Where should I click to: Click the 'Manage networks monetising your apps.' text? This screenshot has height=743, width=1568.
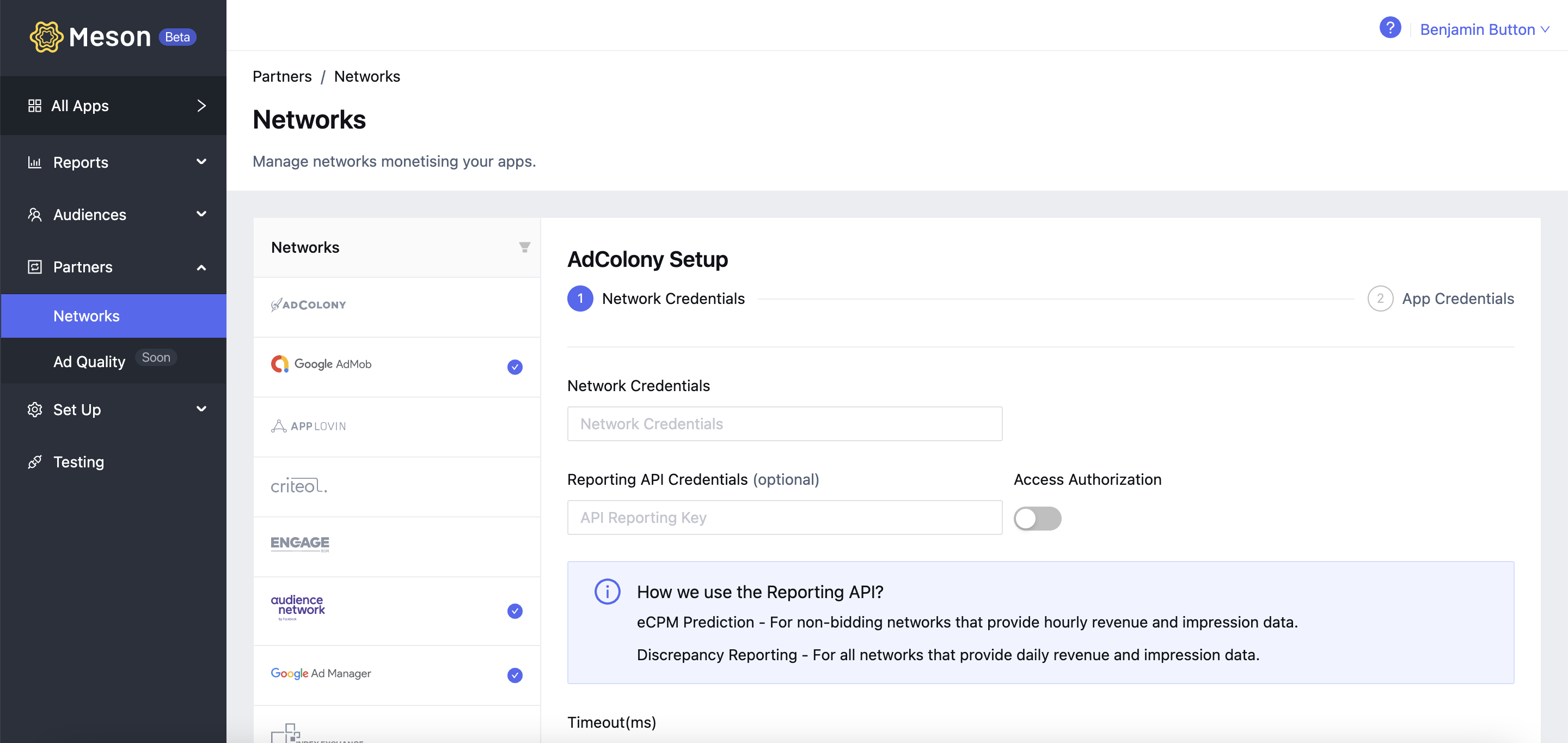click(x=394, y=161)
